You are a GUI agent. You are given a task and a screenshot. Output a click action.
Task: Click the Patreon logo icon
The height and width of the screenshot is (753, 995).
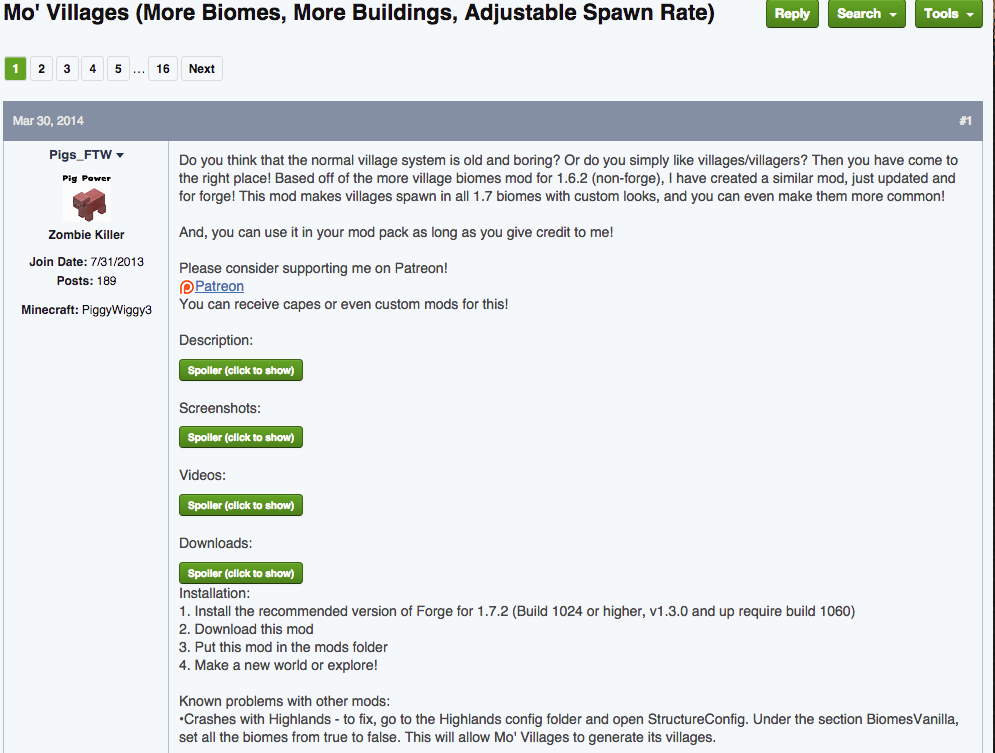[x=187, y=287]
